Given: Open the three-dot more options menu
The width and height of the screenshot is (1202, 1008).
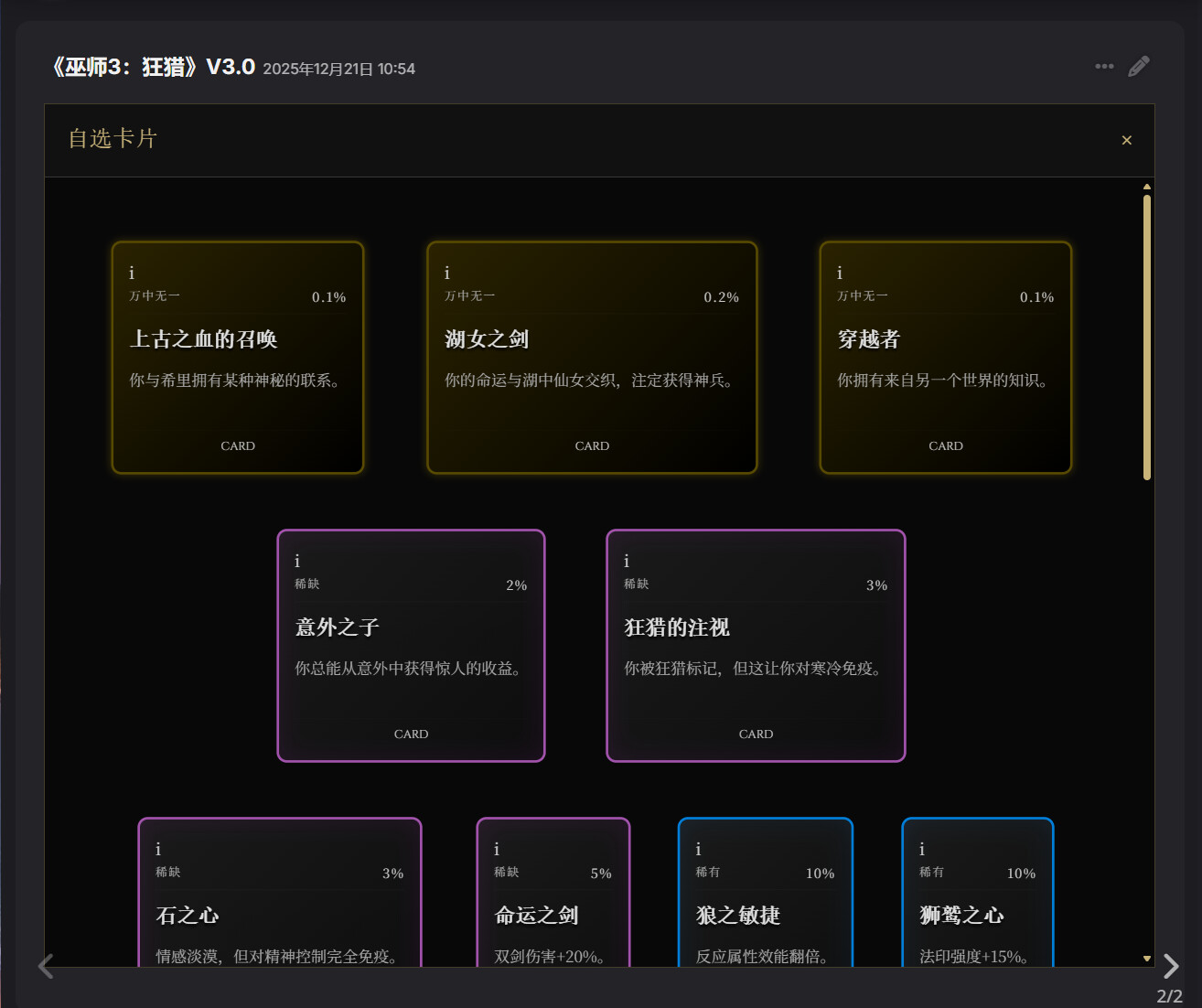Looking at the screenshot, I should click(x=1104, y=66).
